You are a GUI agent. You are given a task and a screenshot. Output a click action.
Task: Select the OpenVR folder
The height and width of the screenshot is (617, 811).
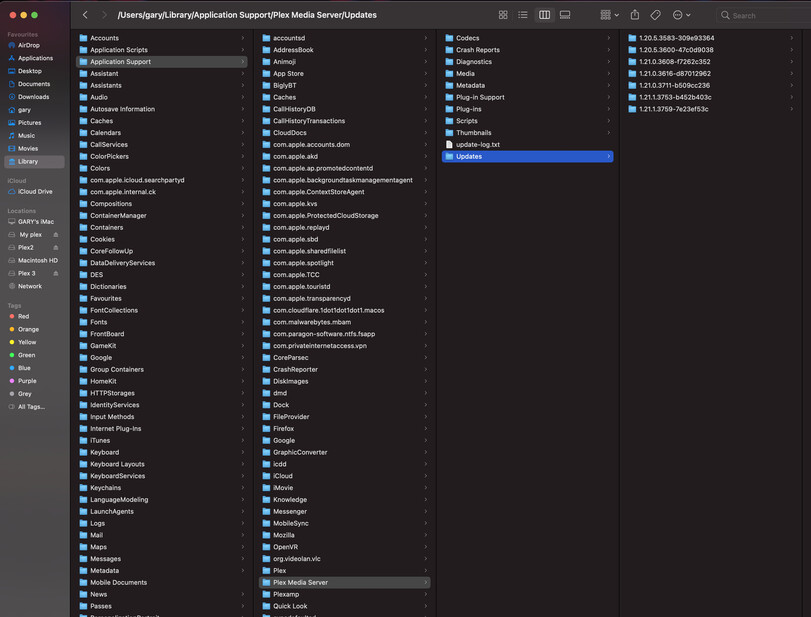click(x=344, y=547)
